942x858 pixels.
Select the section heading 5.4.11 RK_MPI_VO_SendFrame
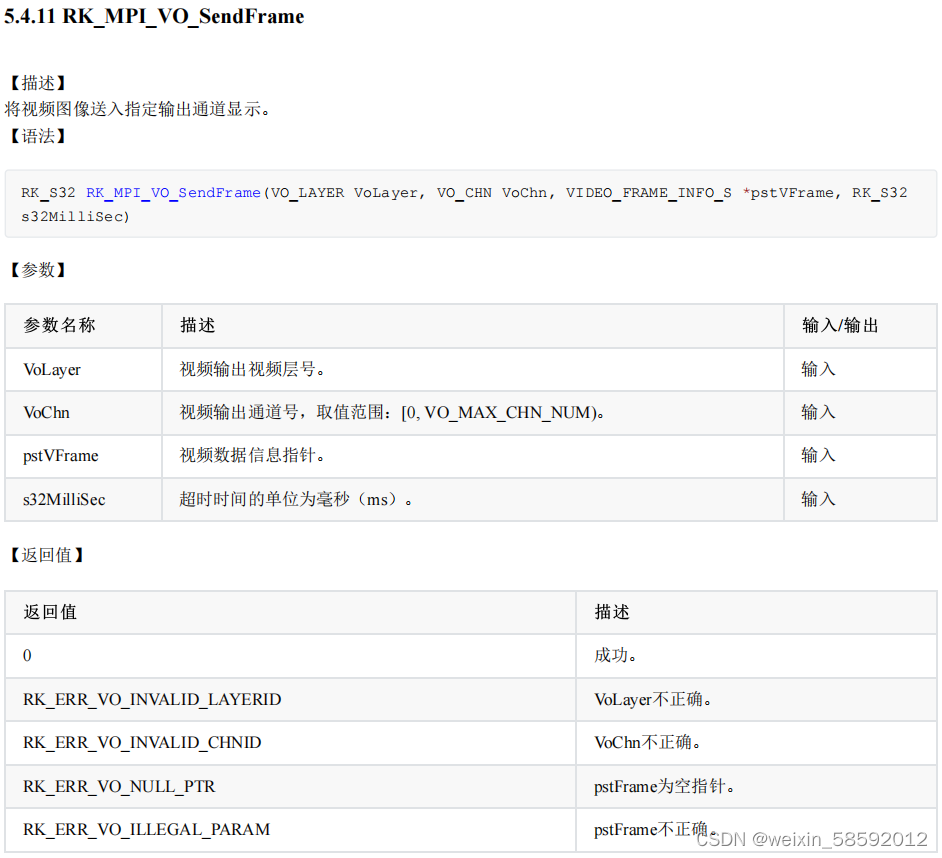152,17
